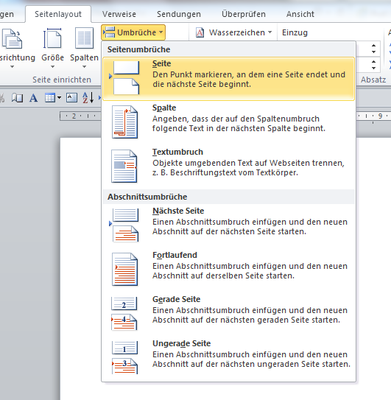The width and height of the screenshot is (391, 400).
Task: Click the Nächste Seite section break icon
Action: (125, 225)
